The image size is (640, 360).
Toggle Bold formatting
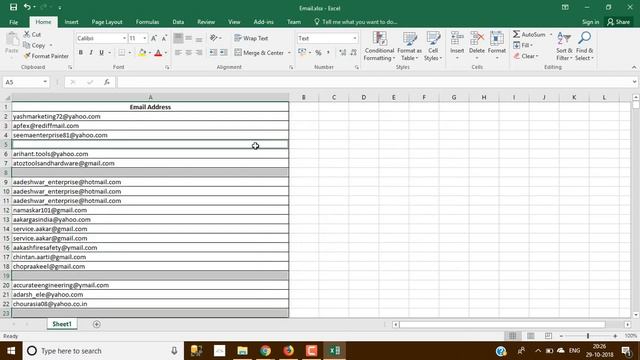click(x=81, y=53)
